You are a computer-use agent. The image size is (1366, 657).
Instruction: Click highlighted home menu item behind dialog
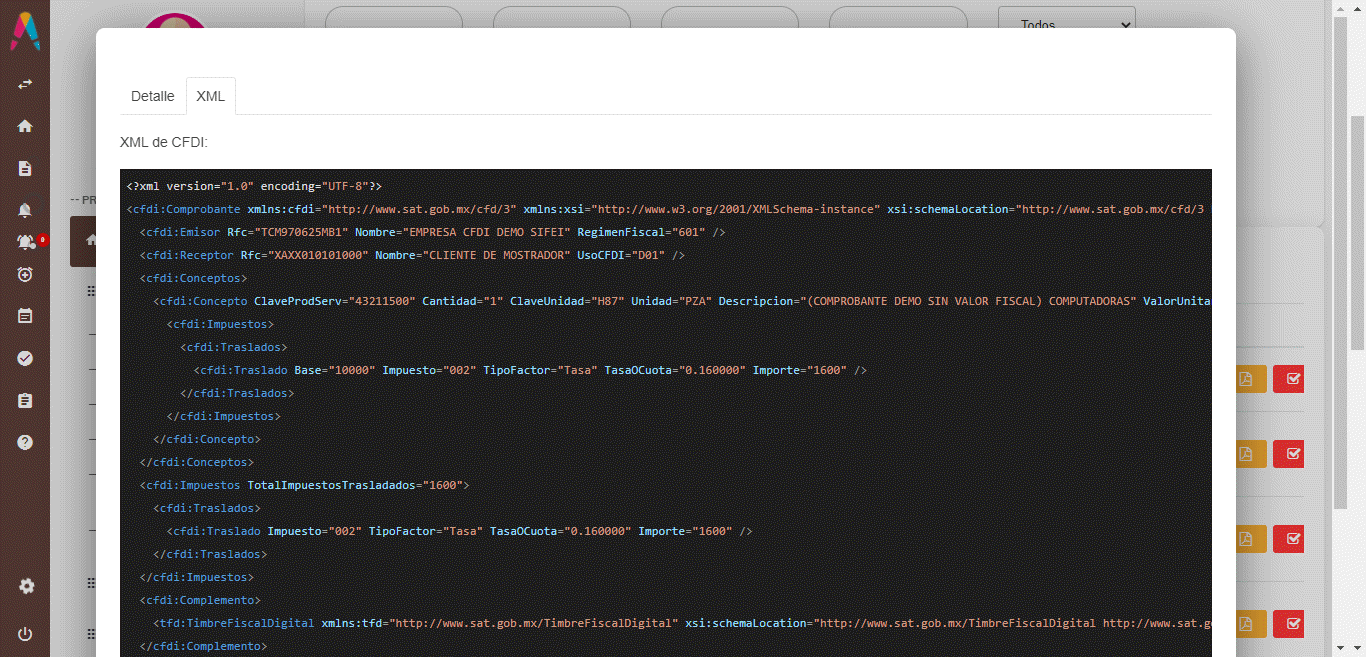point(83,241)
